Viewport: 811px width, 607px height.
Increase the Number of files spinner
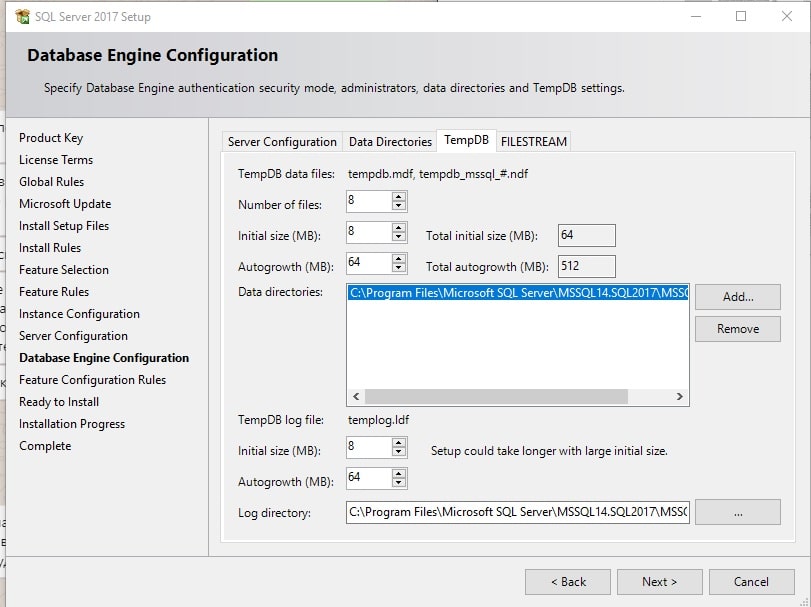(x=399, y=197)
